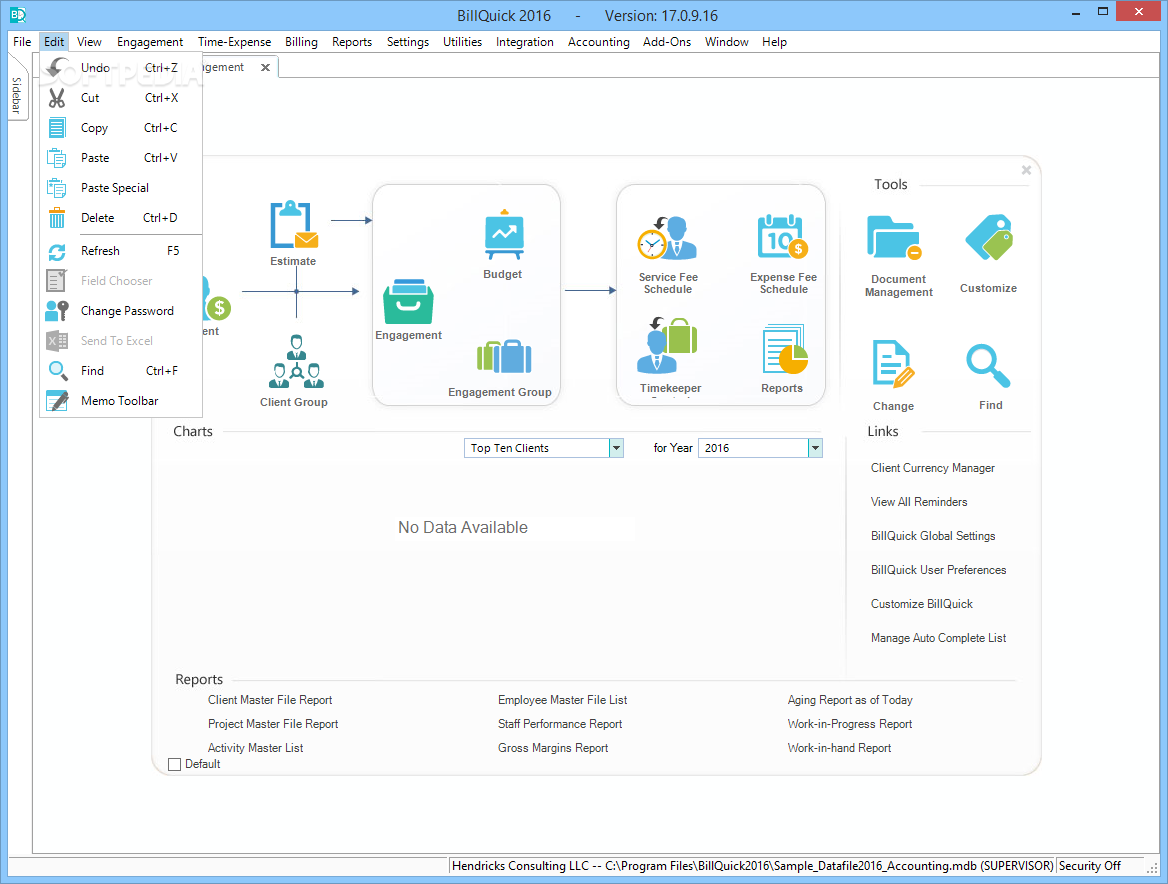Open the Time-Expense menu
Viewport: 1168px width, 884px height.
(x=235, y=42)
